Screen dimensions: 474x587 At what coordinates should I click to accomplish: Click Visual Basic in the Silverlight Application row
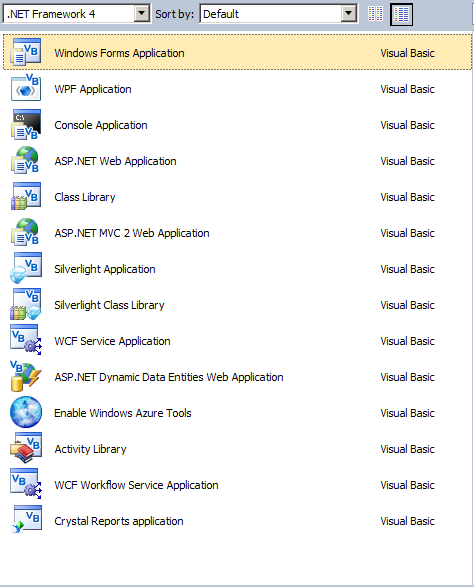[407, 269]
